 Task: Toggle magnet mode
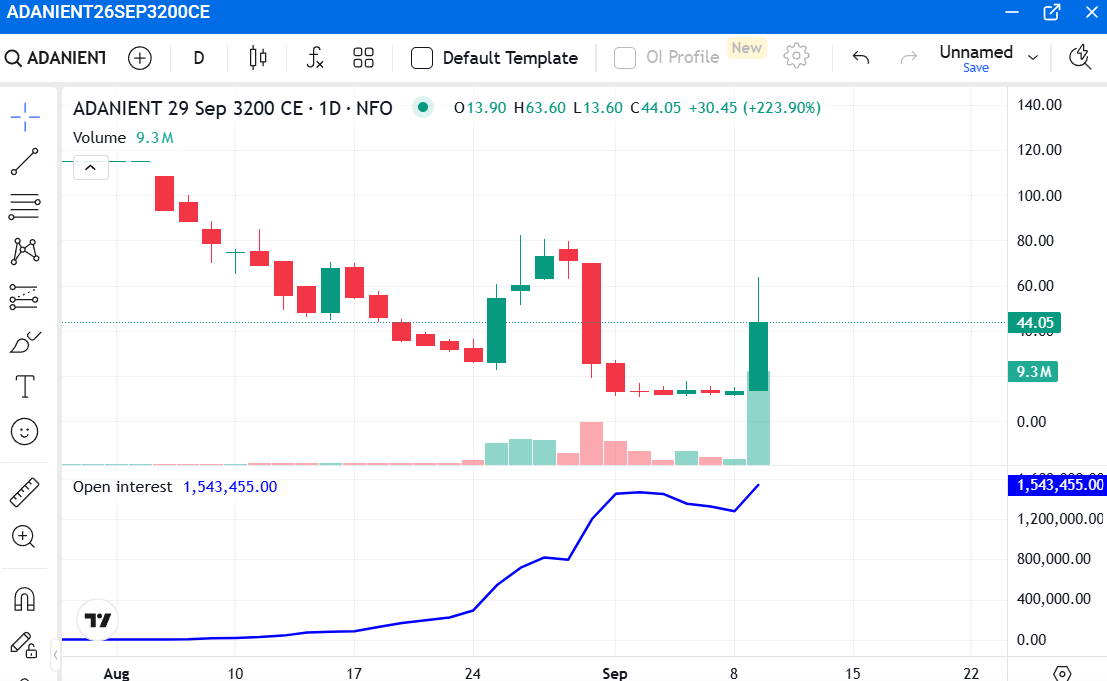coord(25,600)
